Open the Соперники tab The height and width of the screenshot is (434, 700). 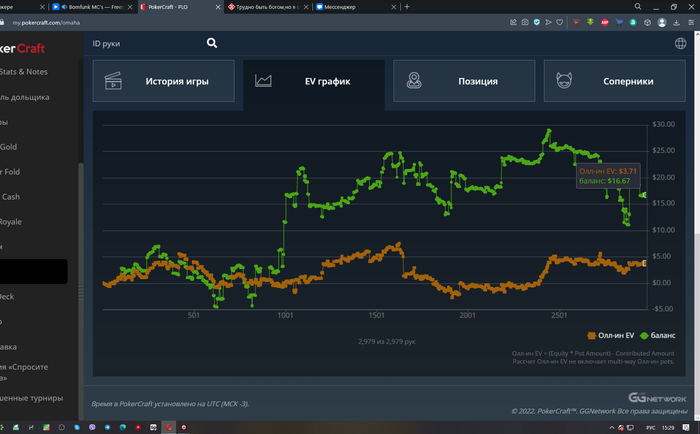click(x=614, y=81)
